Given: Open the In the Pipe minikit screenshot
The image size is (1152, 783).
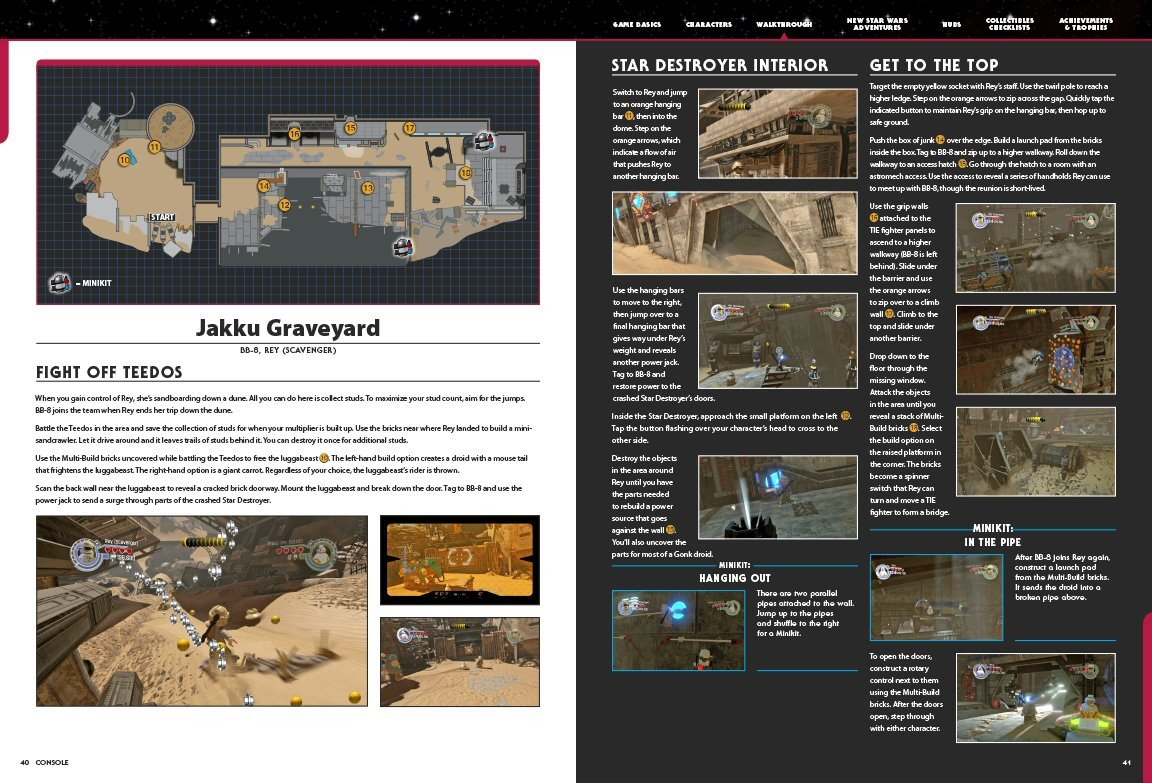Looking at the screenshot, I should (936, 597).
